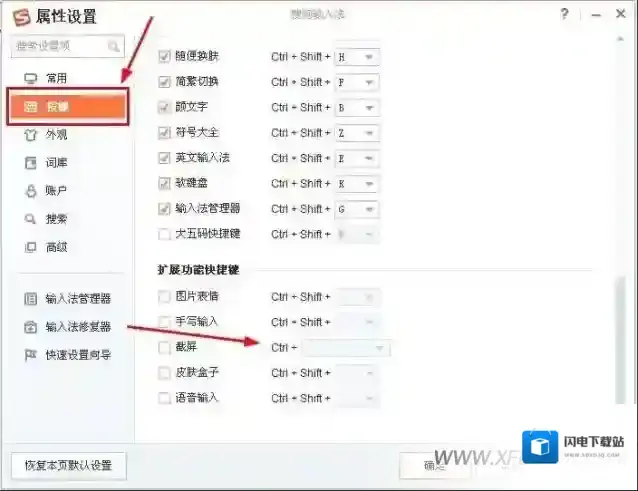638x491 pixels.
Task: Open the 语音输入 key dropdown
Action: click(357, 398)
